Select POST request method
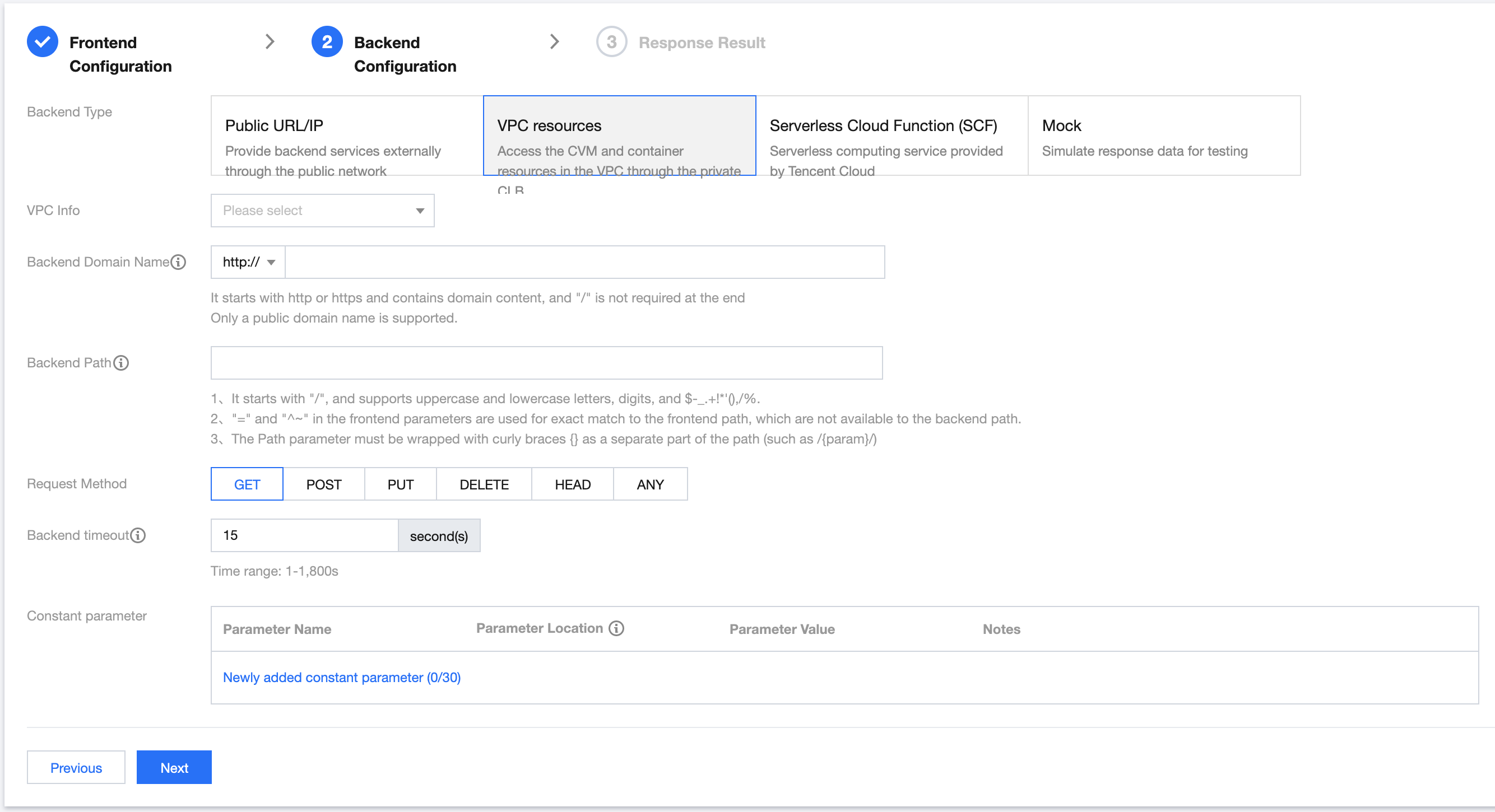The image size is (1495, 812). (x=324, y=484)
